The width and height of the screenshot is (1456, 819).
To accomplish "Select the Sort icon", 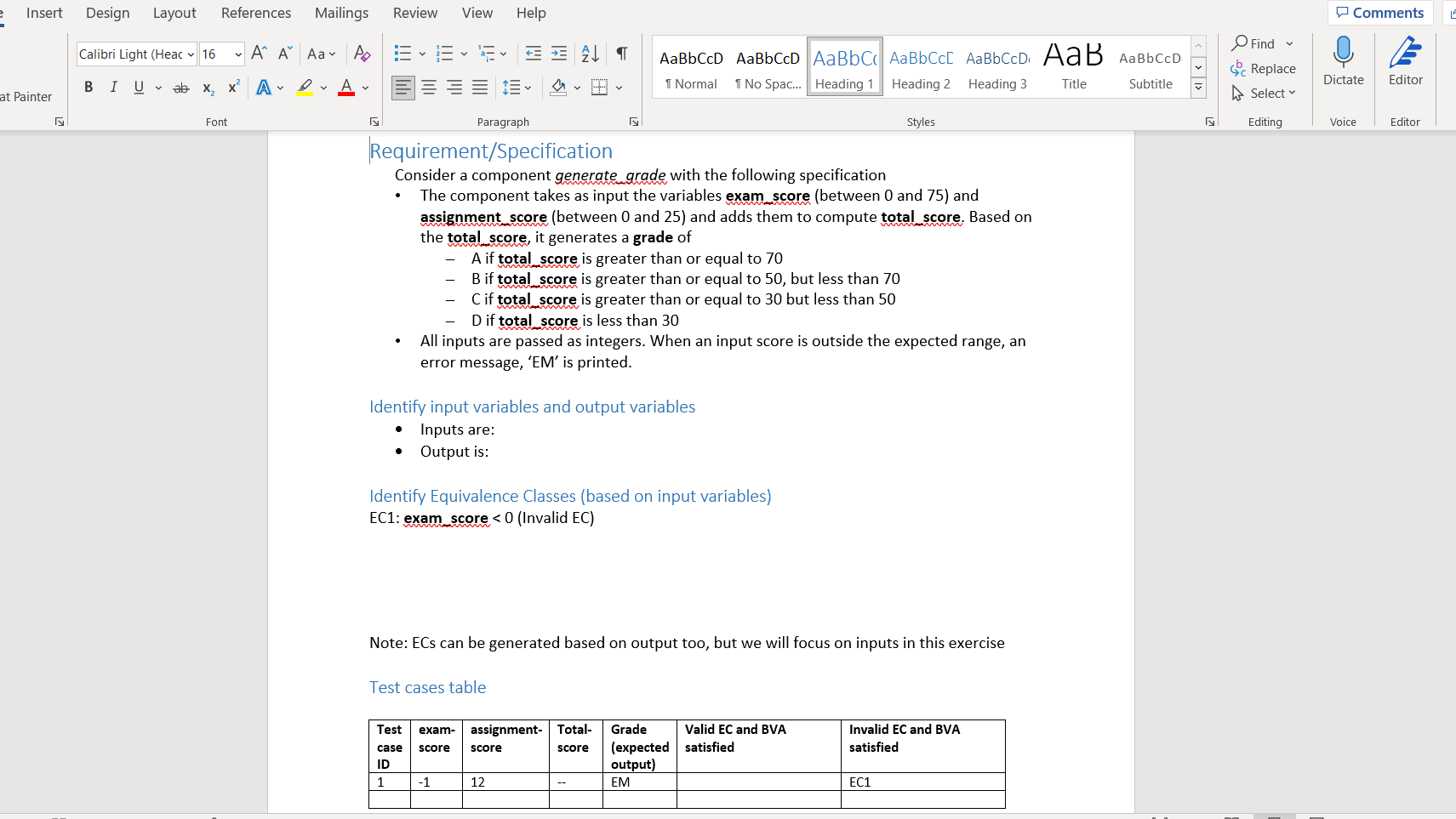I will click(x=590, y=54).
